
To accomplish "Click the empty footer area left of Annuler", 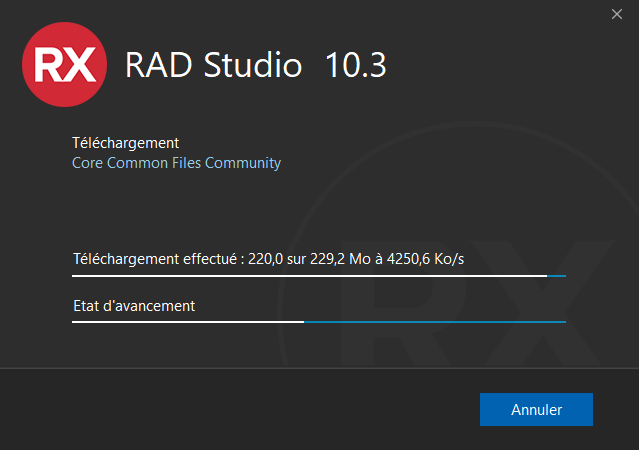I will 240,410.
